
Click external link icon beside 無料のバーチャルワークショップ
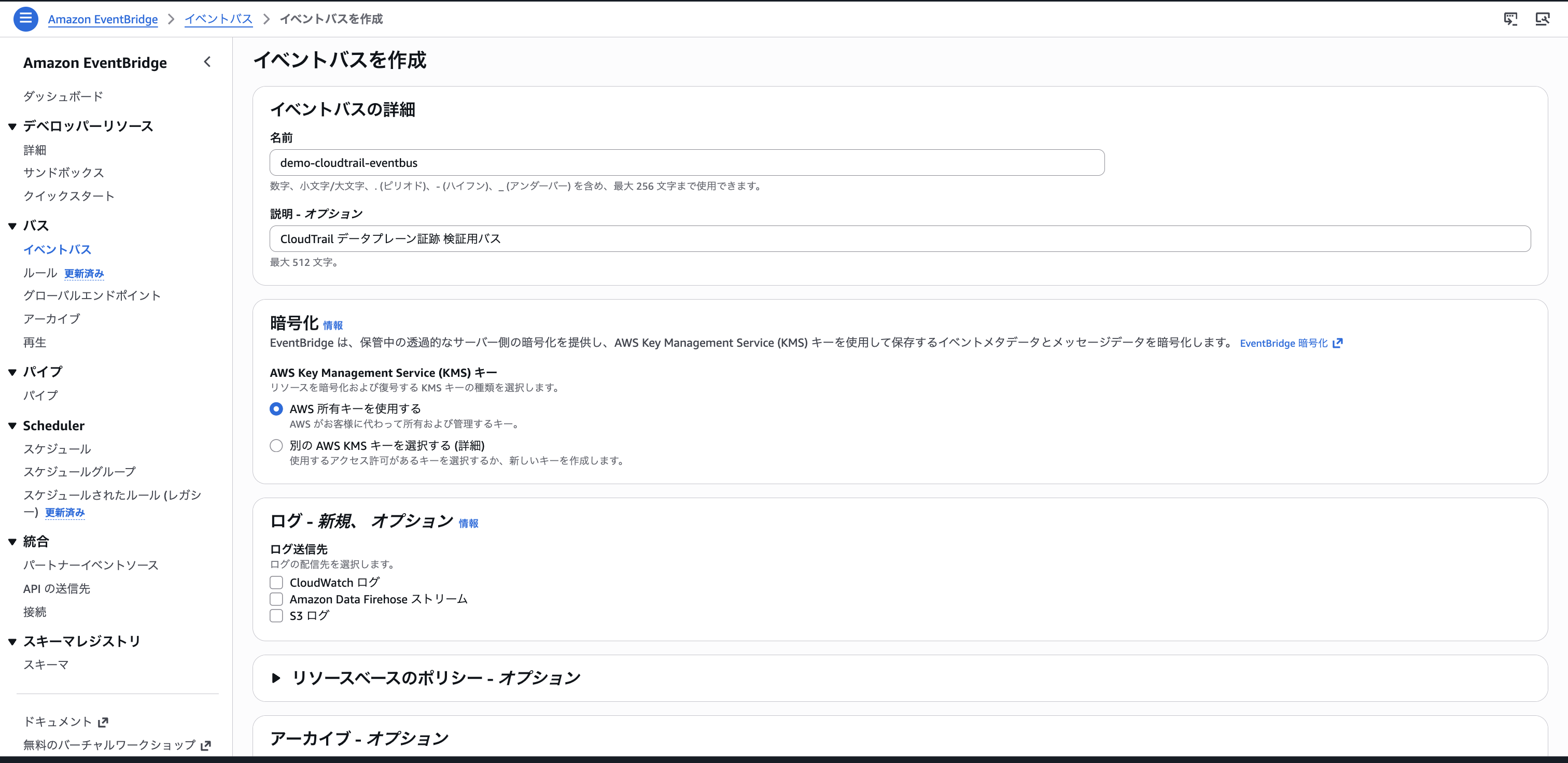(x=206, y=745)
